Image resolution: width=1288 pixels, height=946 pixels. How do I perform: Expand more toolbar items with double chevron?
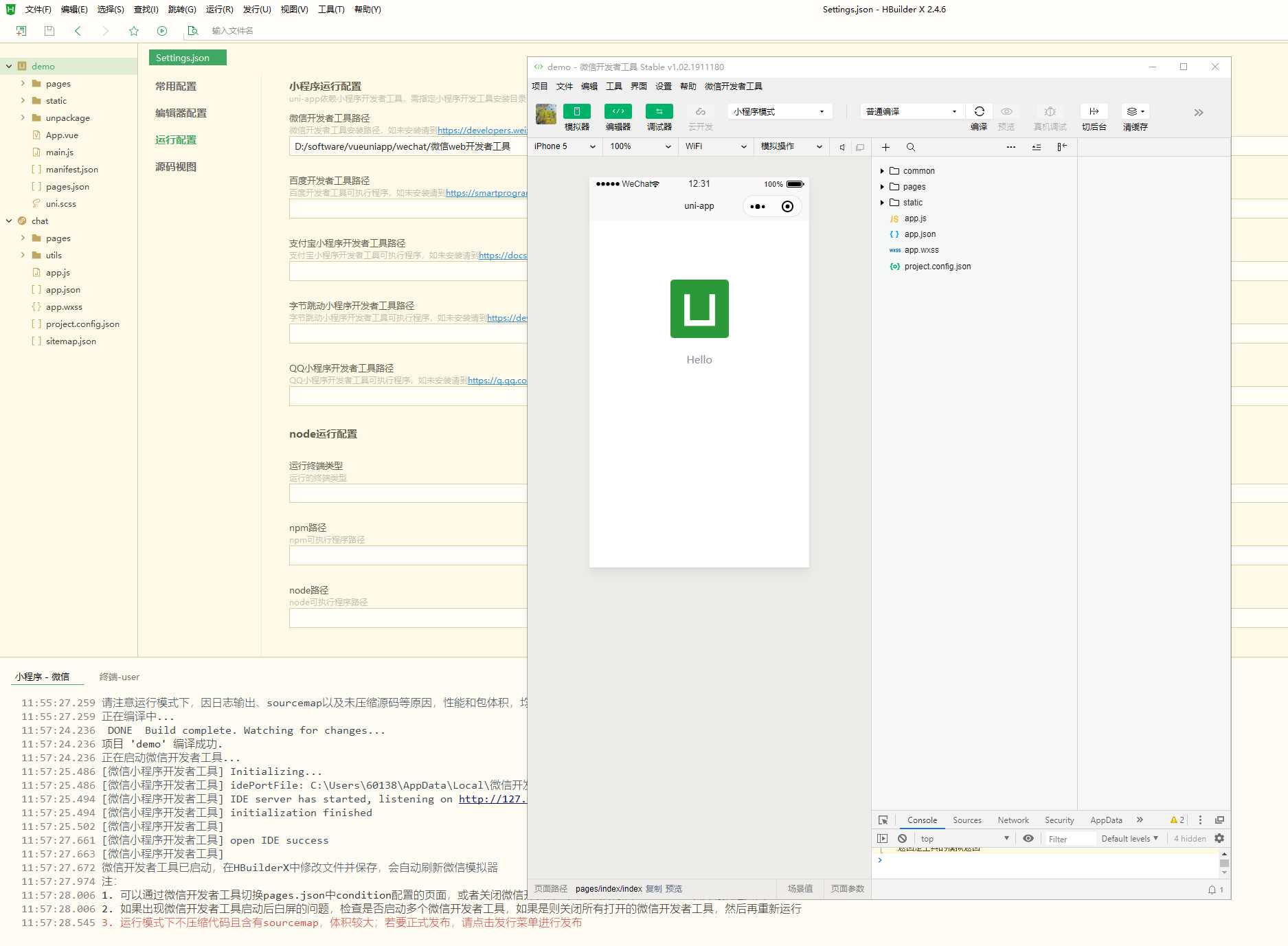click(x=1199, y=113)
